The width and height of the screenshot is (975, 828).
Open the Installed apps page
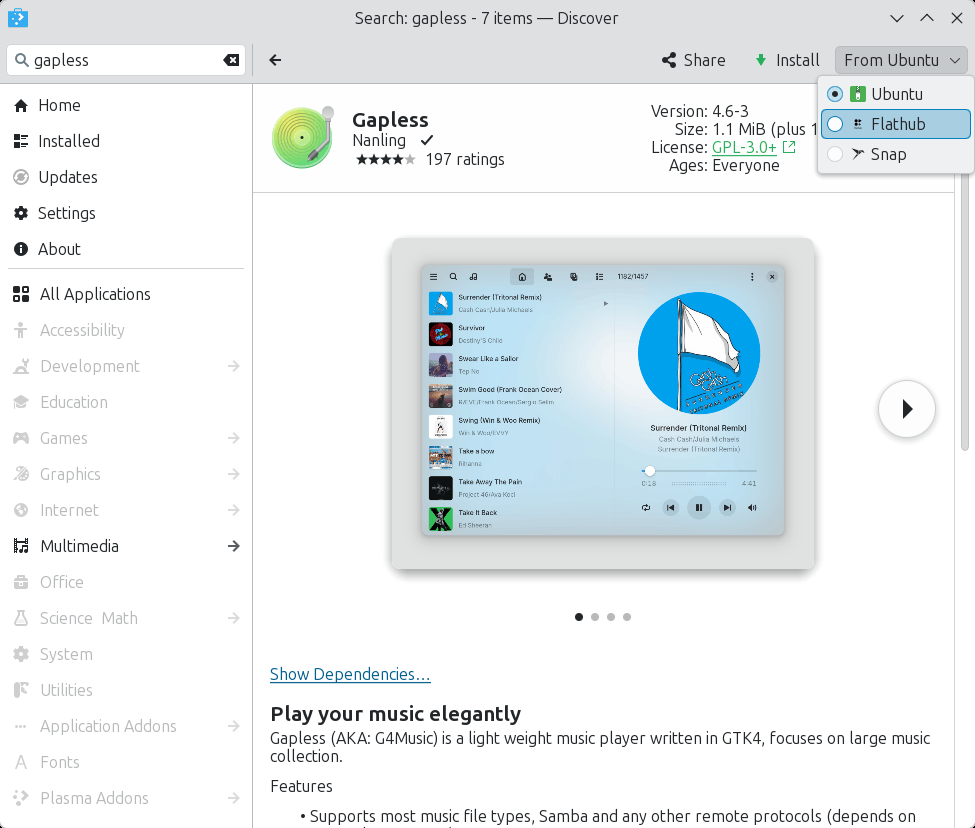coord(68,141)
